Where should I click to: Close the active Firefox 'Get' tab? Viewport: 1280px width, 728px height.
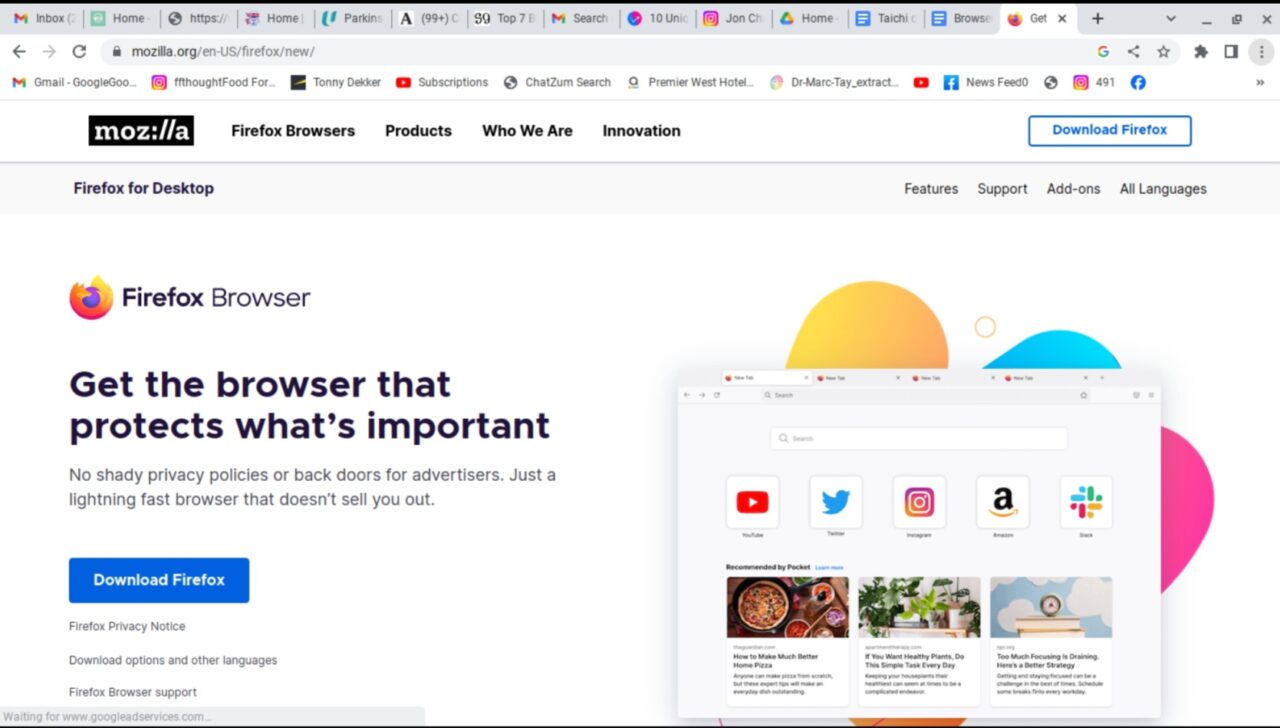(x=1062, y=18)
